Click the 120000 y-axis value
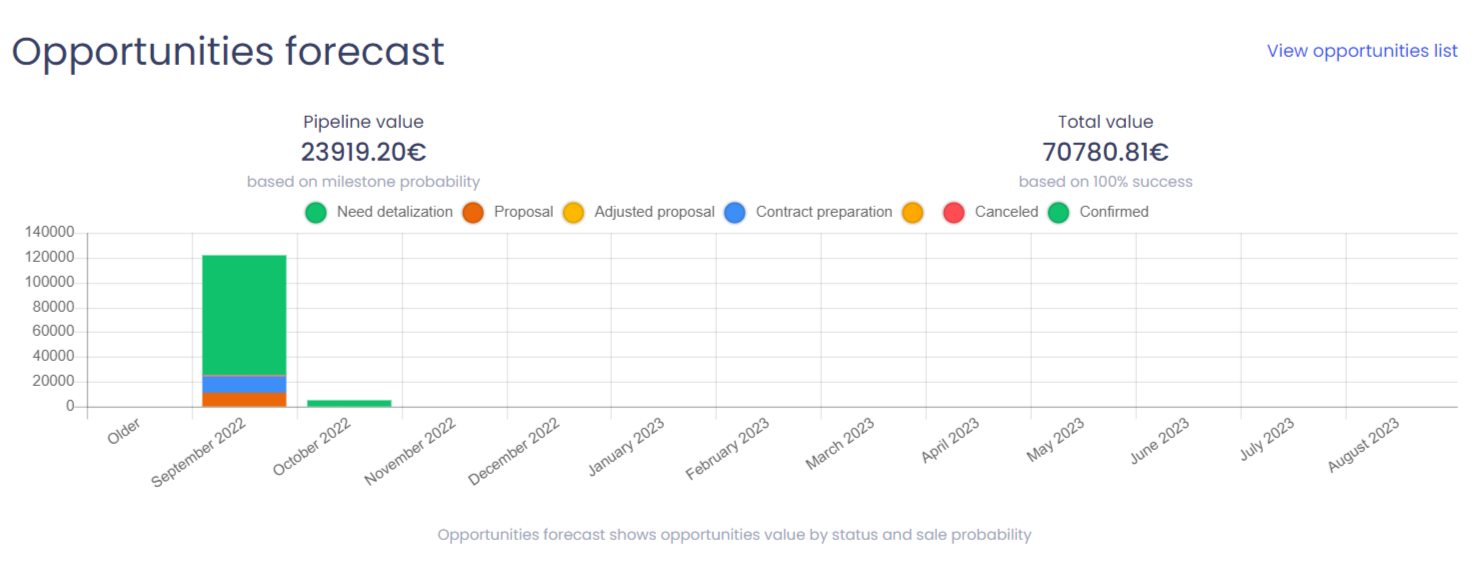This screenshot has width=1478, height=572. (49, 258)
